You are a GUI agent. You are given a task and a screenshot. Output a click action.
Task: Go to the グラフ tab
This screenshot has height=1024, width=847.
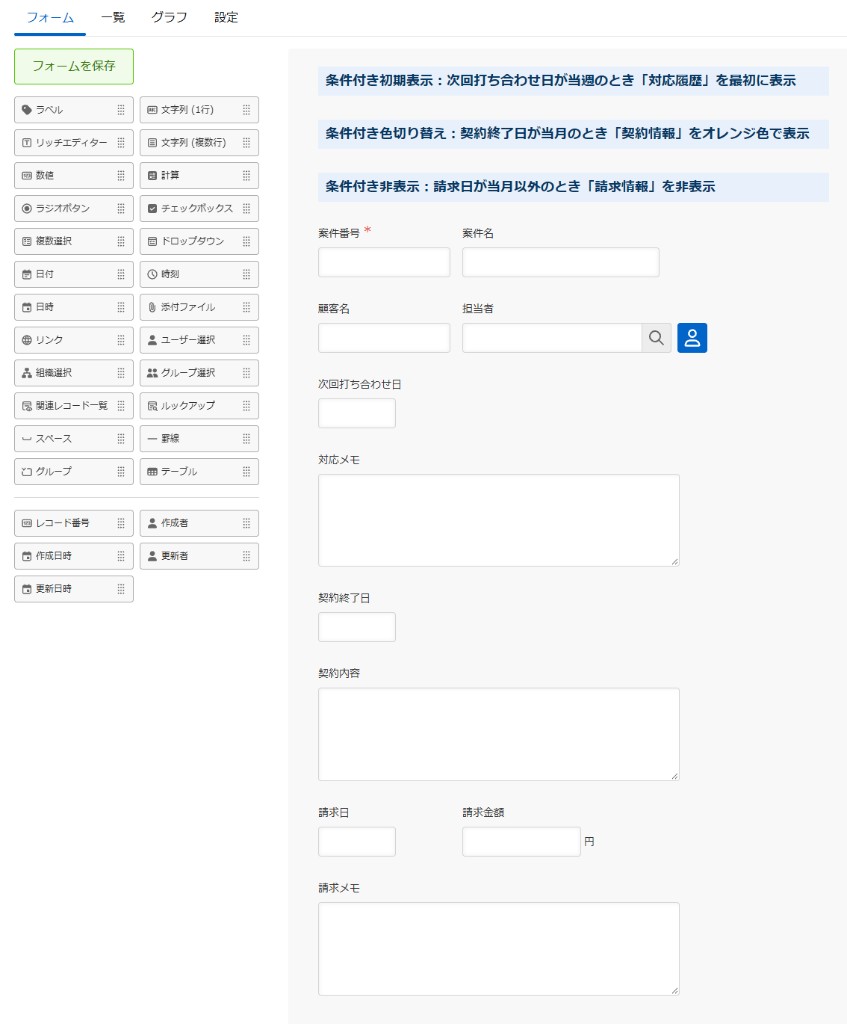tap(169, 18)
